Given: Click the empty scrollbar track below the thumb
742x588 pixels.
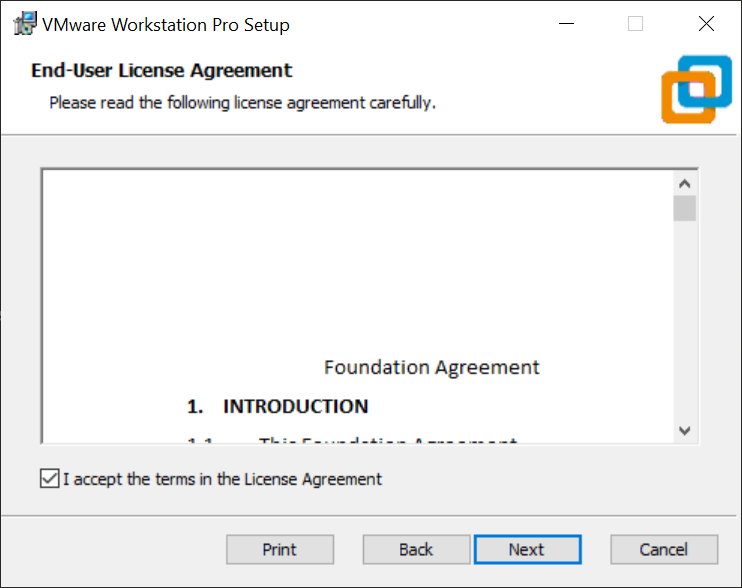Looking at the screenshot, I should pos(684,320).
